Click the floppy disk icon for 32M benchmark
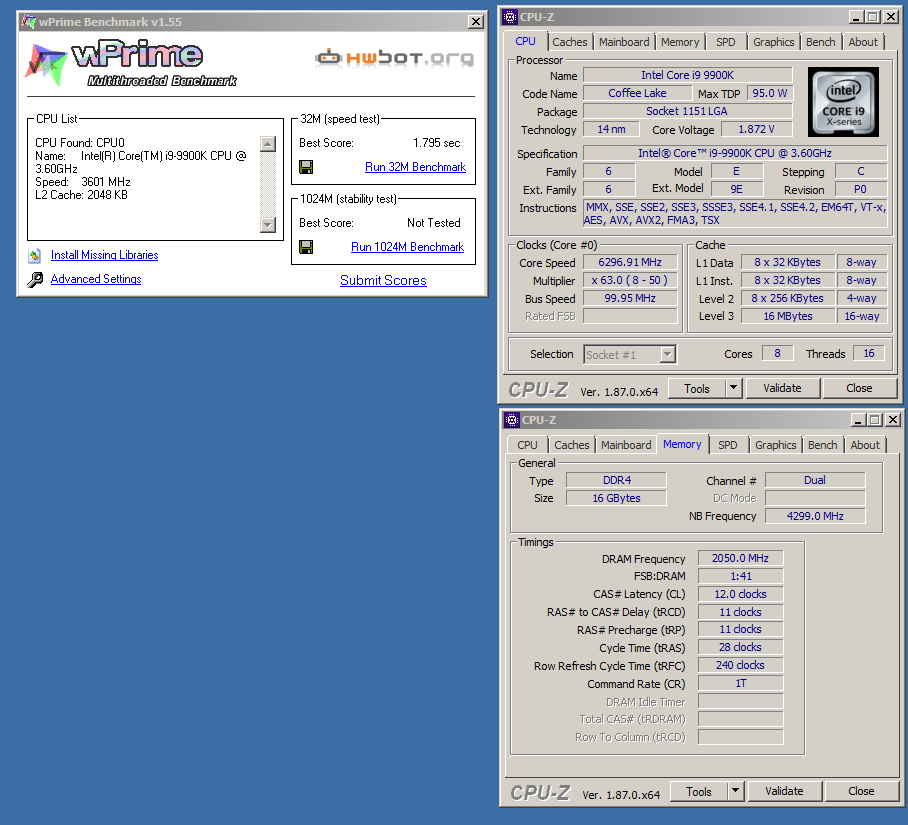908x825 pixels. 306,167
